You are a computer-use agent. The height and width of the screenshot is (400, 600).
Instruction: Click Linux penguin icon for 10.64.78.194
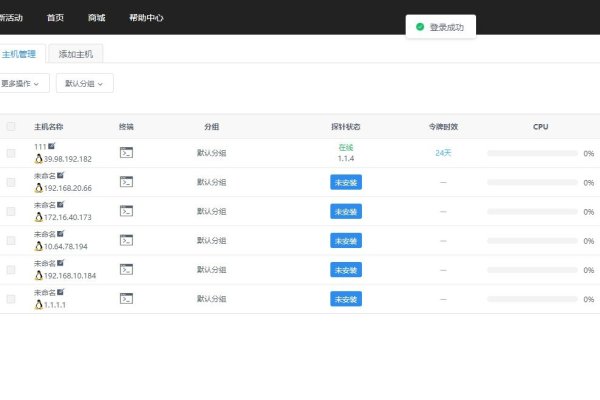pyautogui.click(x=38, y=246)
